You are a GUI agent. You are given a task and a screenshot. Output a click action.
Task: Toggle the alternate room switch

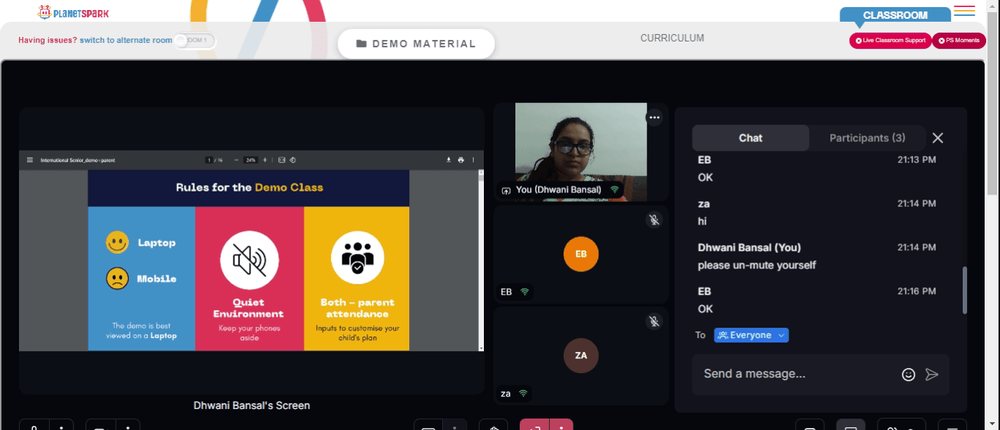(195, 41)
